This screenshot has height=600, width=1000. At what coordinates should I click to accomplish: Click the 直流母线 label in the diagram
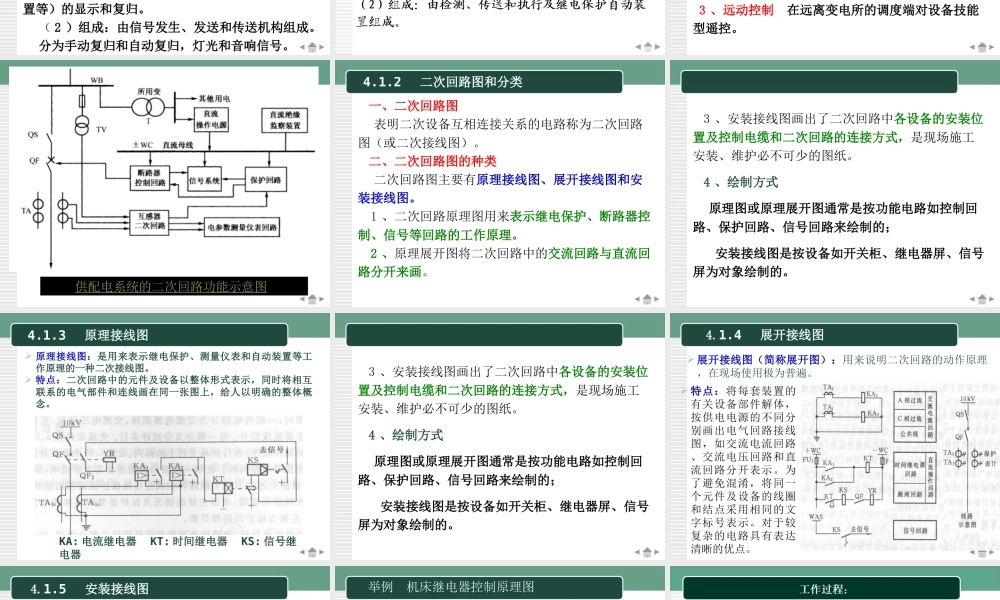(x=177, y=145)
